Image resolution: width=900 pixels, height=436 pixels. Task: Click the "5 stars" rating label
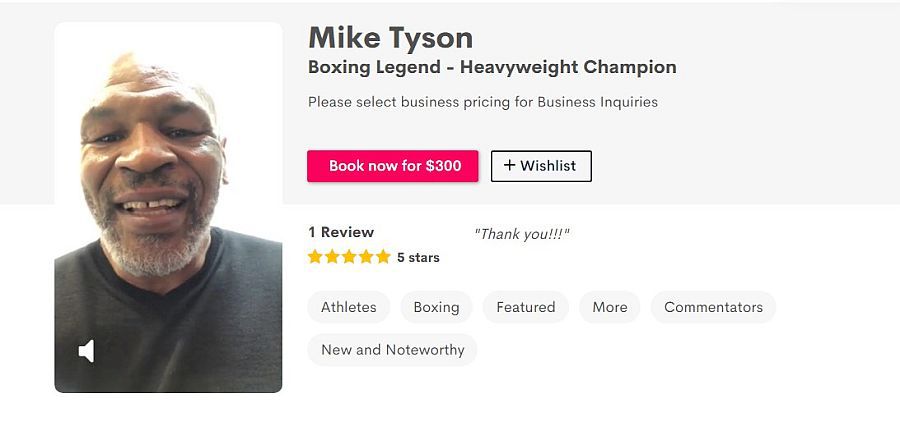(x=418, y=258)
